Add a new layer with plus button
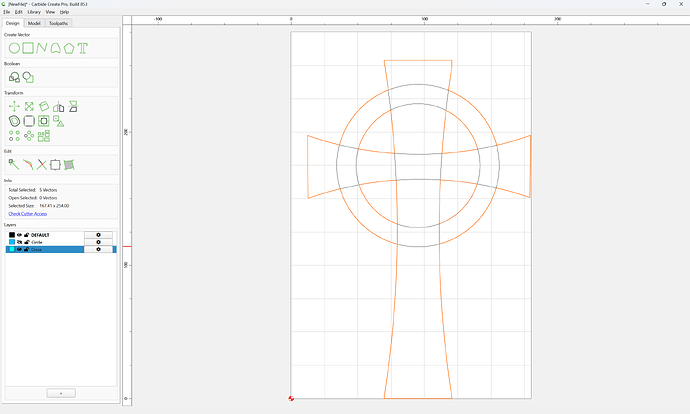 pos(61,393)
